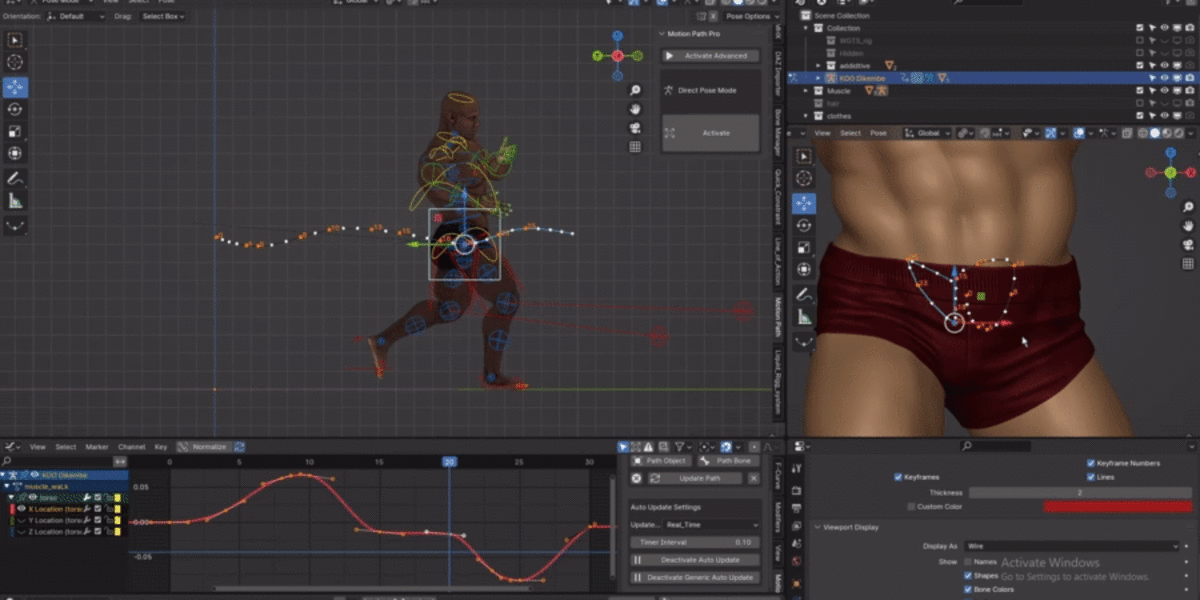Enable the Custom Color checkbox
Viewport: 1200px width, 600px height.
click(x=911, y=507)
